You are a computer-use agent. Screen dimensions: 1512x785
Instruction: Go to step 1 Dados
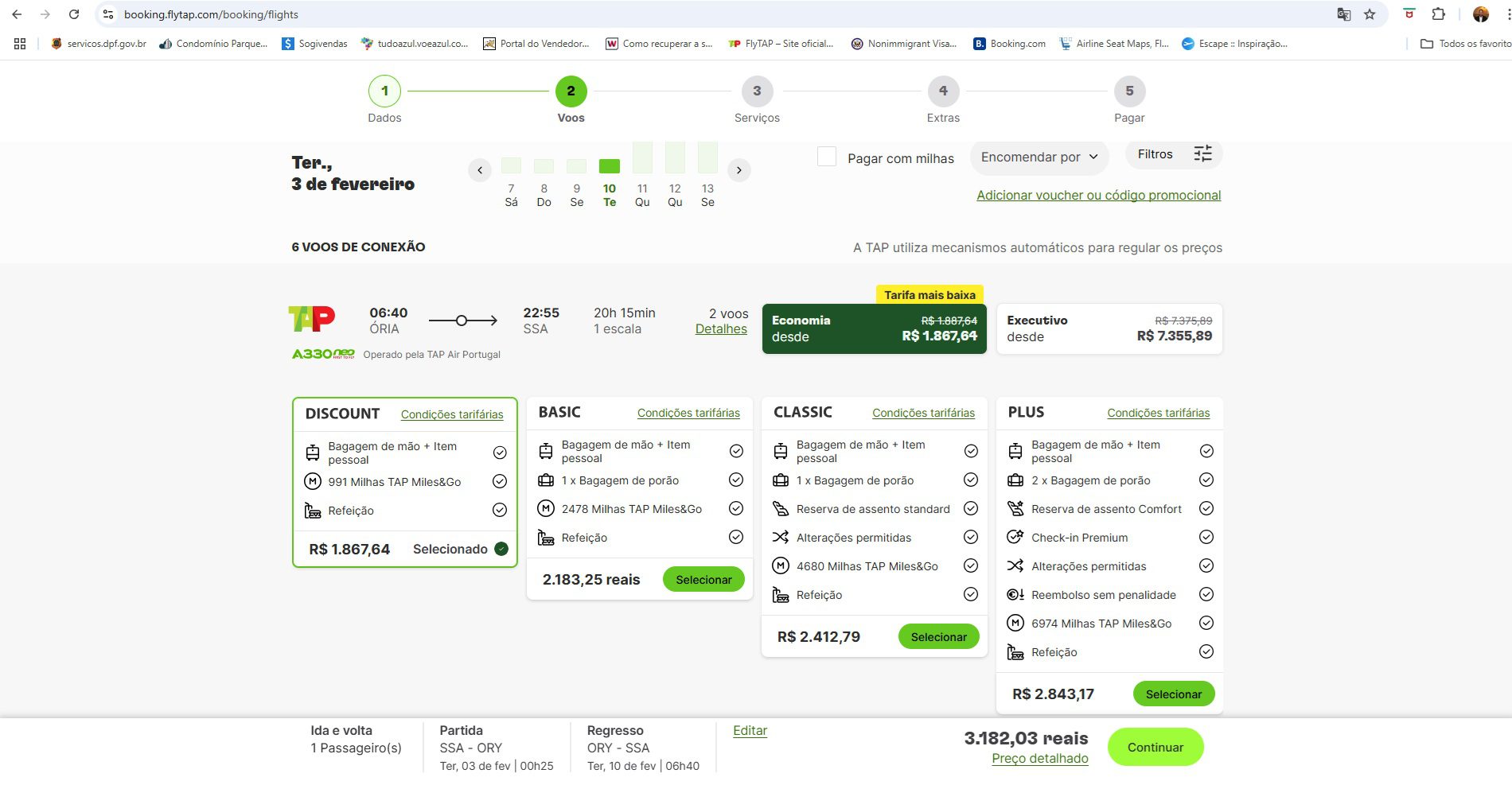click(384, 91)
